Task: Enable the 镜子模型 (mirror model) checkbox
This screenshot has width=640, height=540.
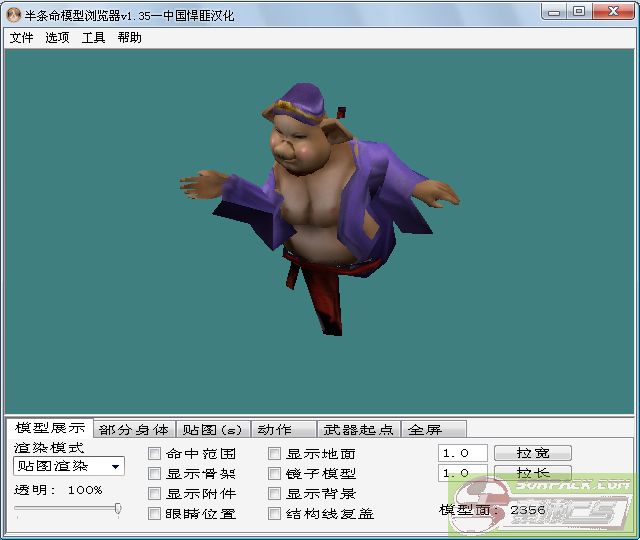Action: pyautogui.click(x=275, y=474)
